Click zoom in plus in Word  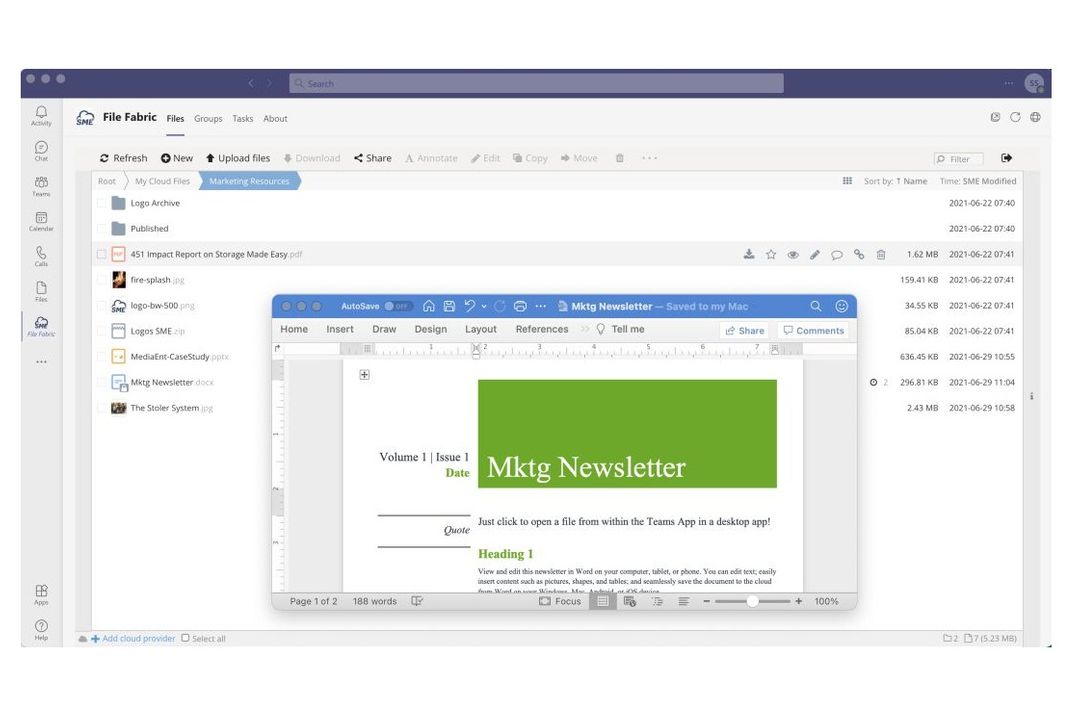click(x=799, y=601)
